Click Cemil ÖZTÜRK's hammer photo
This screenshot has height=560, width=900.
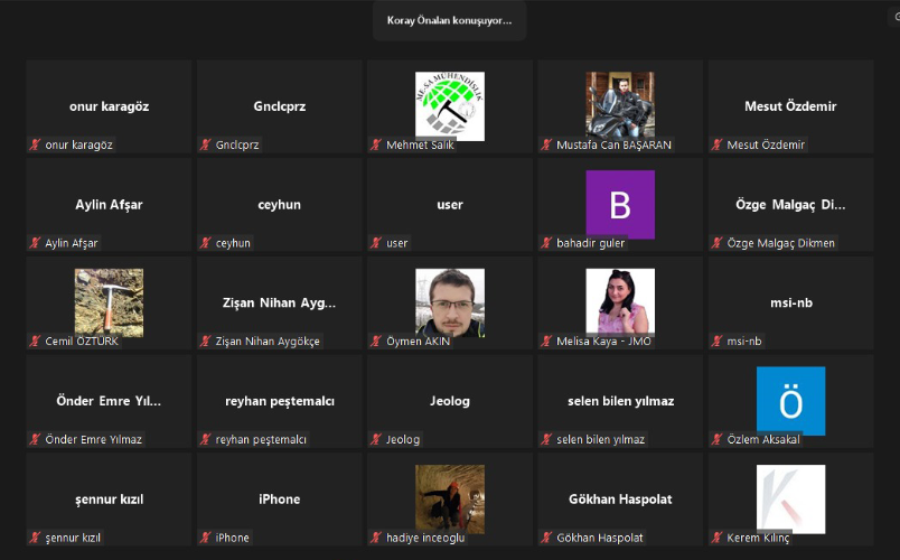pyautogui.click(x=109, y=302)
